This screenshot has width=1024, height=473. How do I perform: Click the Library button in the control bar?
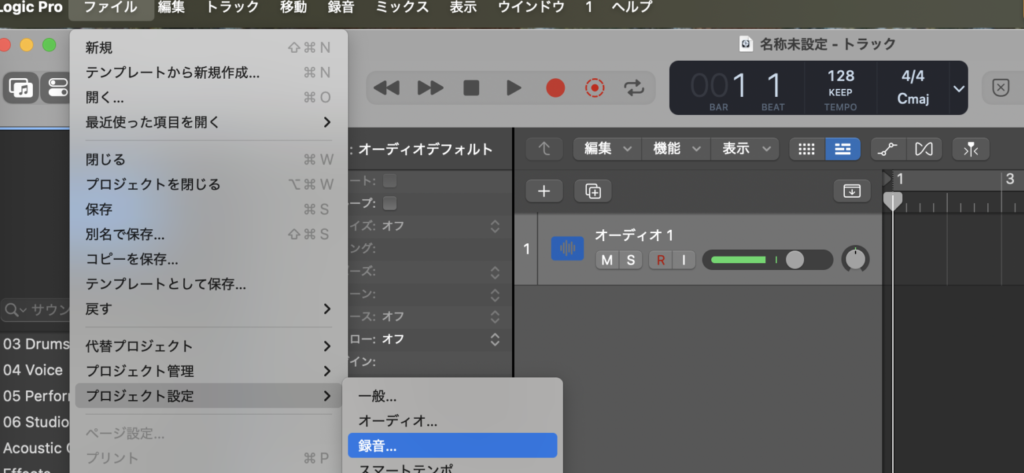pos(20,88)
